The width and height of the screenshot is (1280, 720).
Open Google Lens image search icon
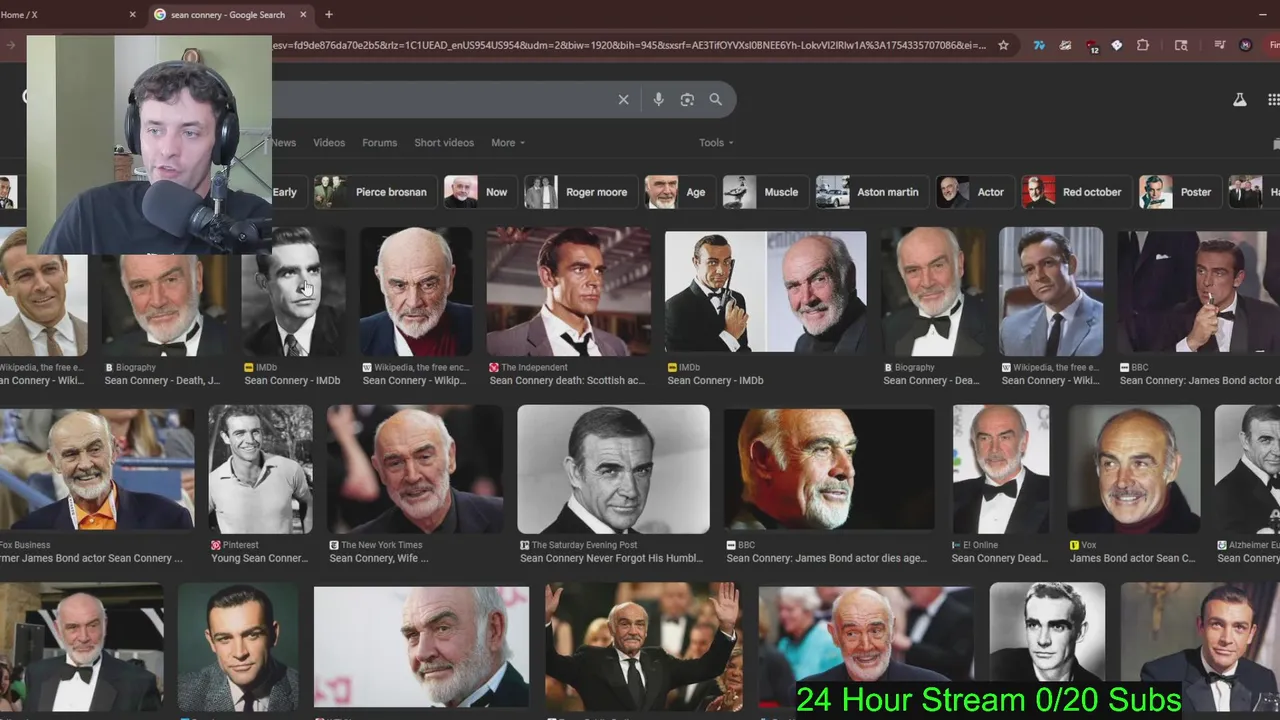(687, 100)
